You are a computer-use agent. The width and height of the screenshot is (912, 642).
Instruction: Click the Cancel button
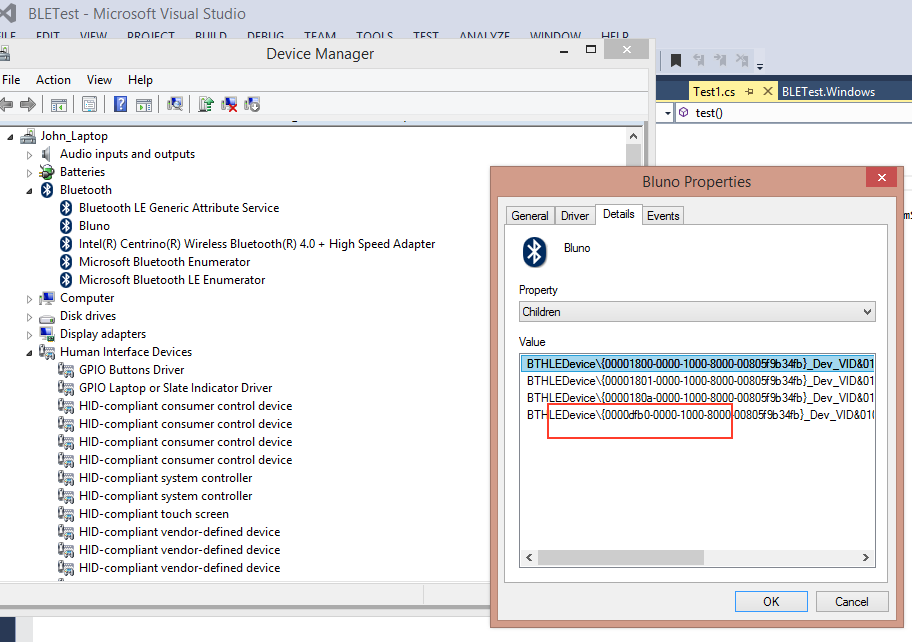[x=852, y=601]
